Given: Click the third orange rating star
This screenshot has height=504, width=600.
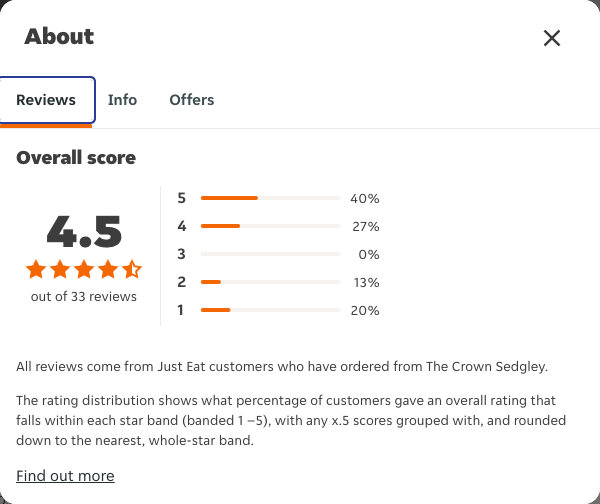Looking at the screenshot, I should (84, 269).
